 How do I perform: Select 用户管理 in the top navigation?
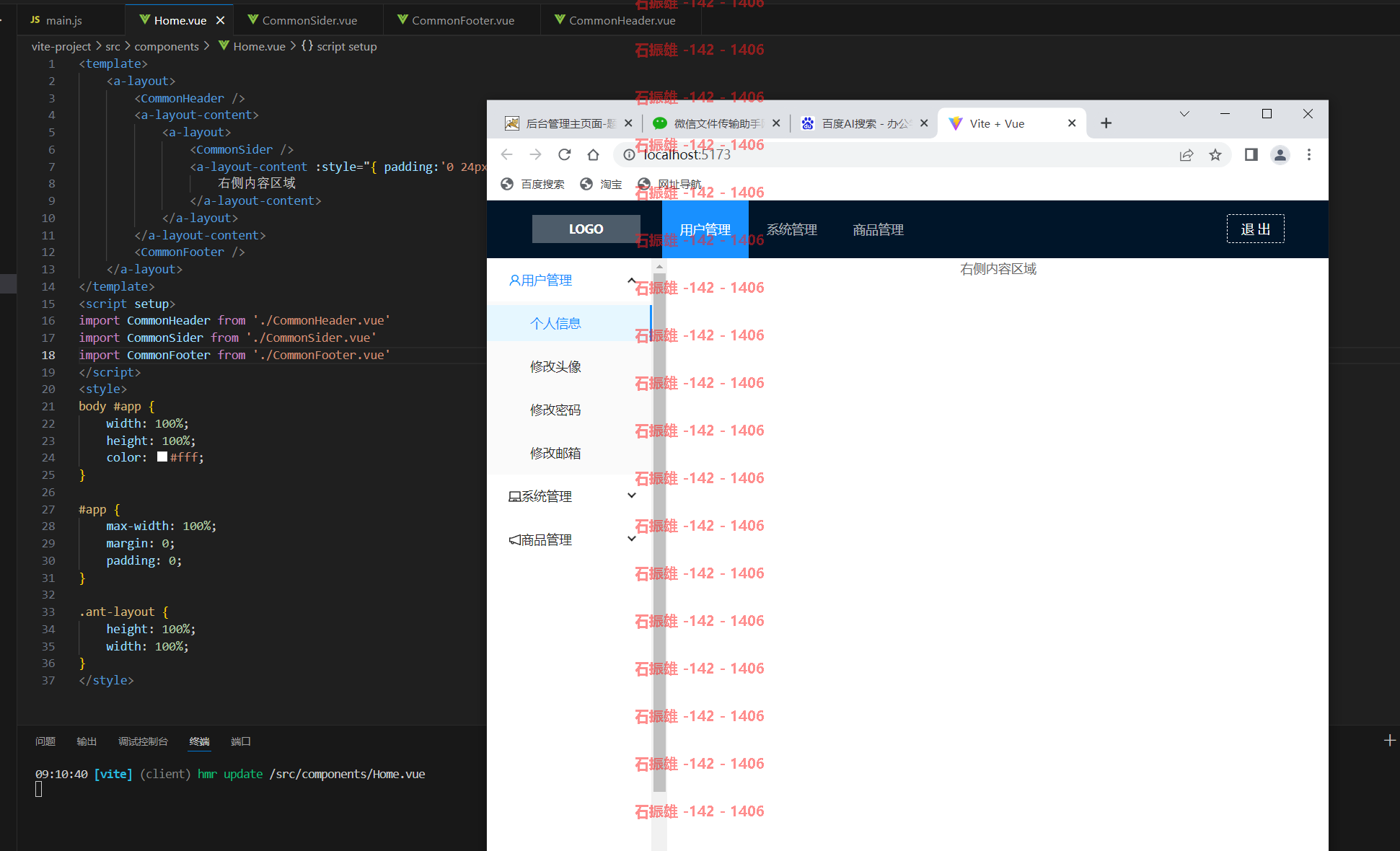pos(705,229)
